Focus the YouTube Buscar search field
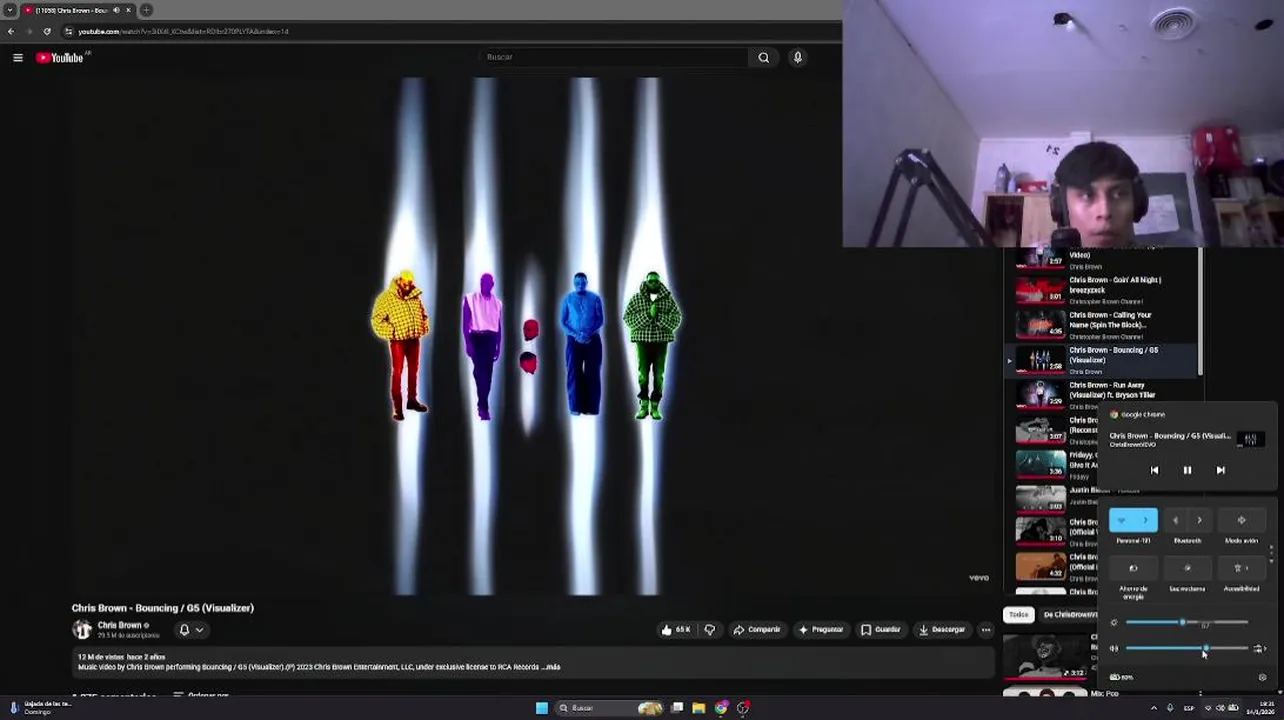1284x720 pixels. (x=614, y=57)
